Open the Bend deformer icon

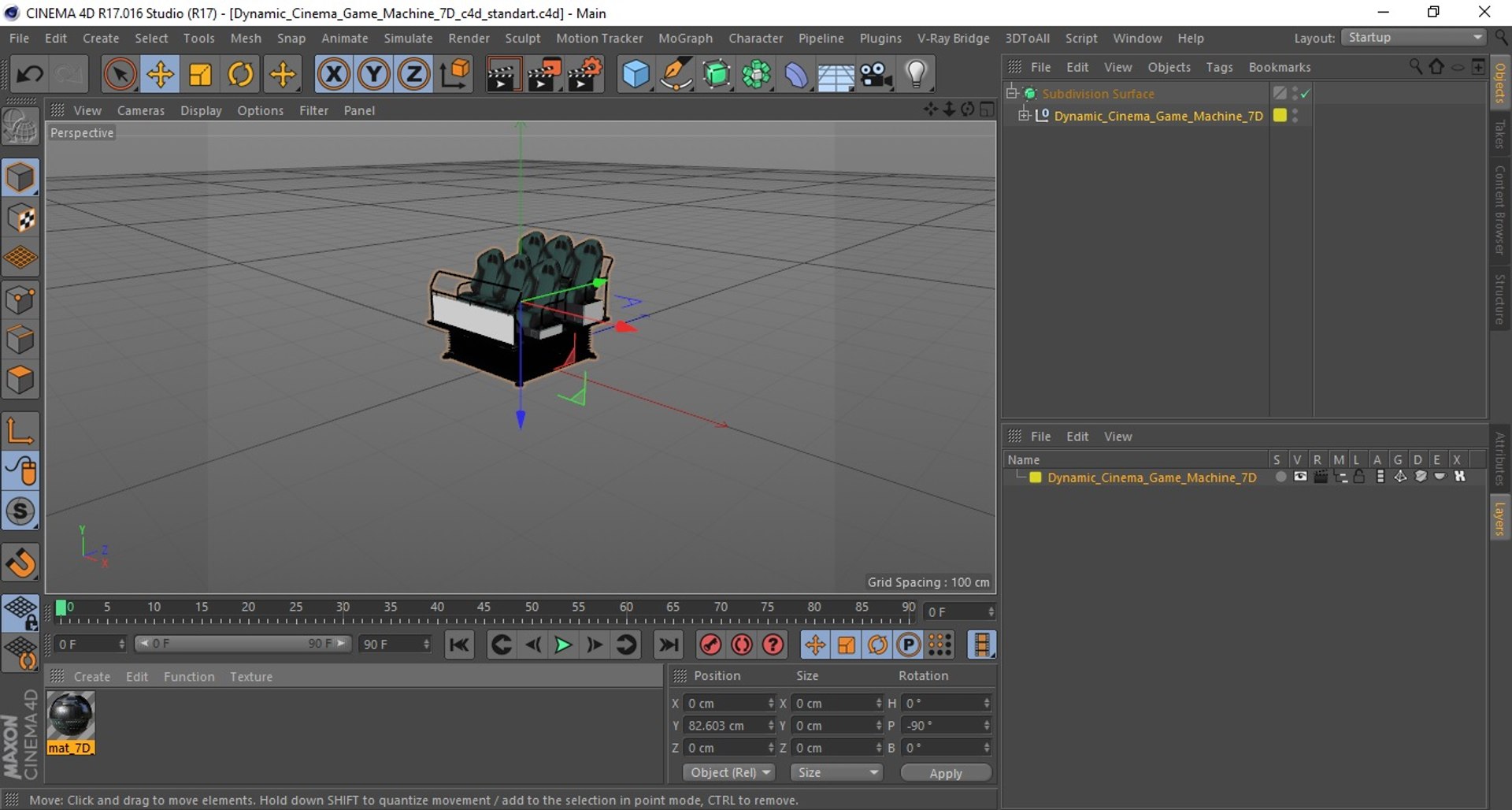pos(795,75)
